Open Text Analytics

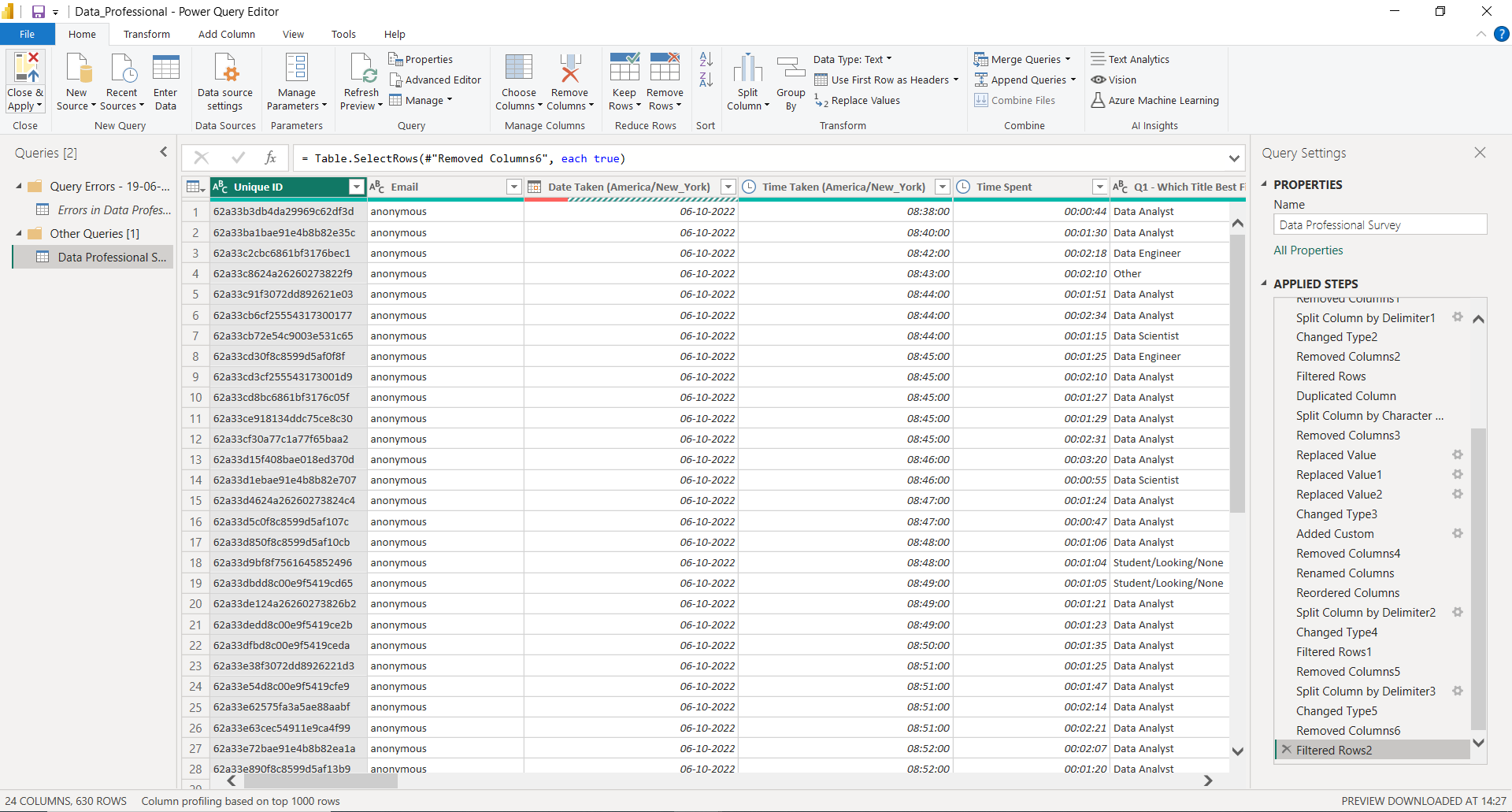pyautogui.click(x=1130, y=60)
